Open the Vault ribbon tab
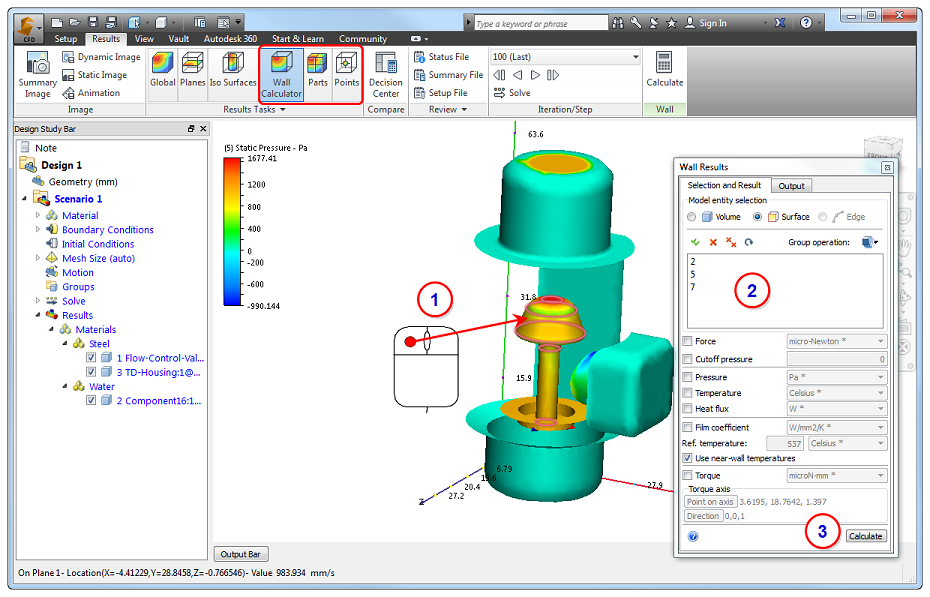930x597 pixels. point(179,39)
